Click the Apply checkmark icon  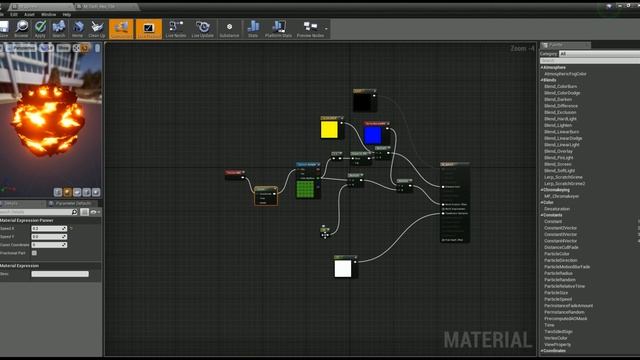(x=40, y=29)
